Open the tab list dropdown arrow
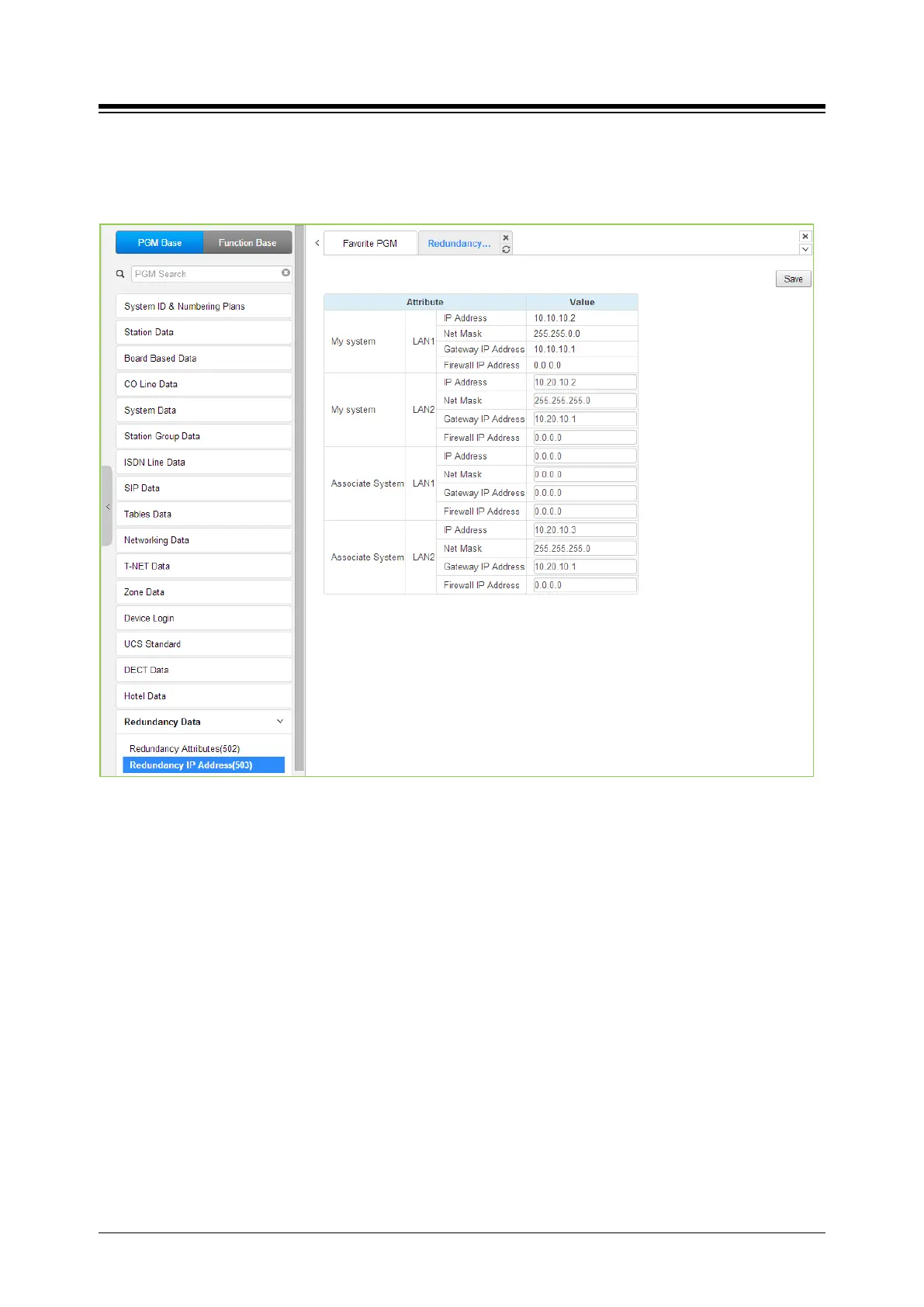This screenshot has width=924, height=1307. (x=805, y=249)
